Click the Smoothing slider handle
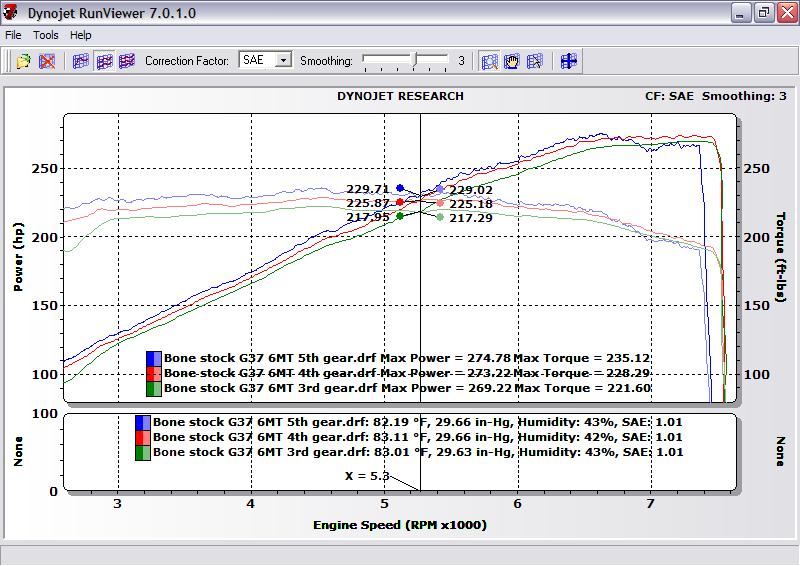Viewport: 800px width, 566px height. tap(415, 60)
